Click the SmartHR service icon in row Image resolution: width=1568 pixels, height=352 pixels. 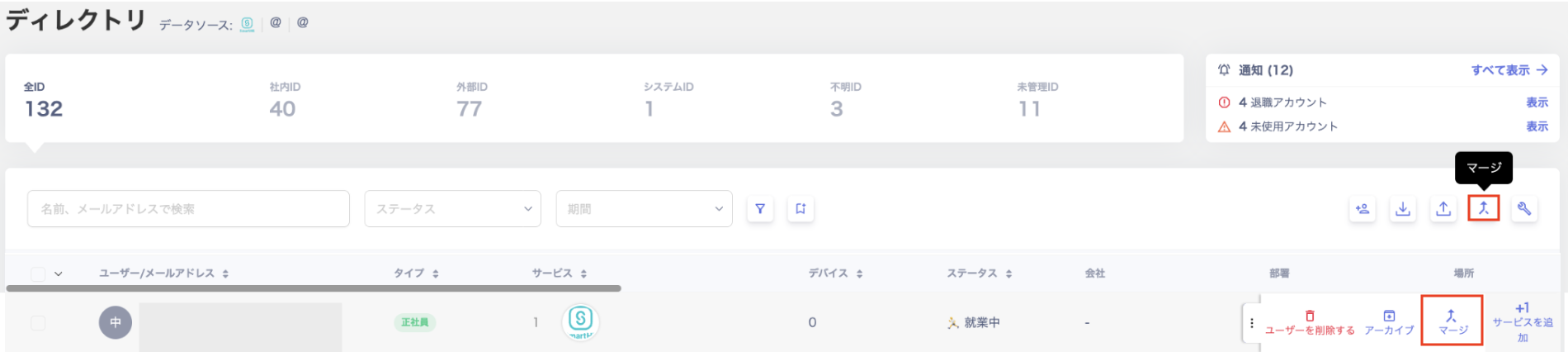pos(581,321)
